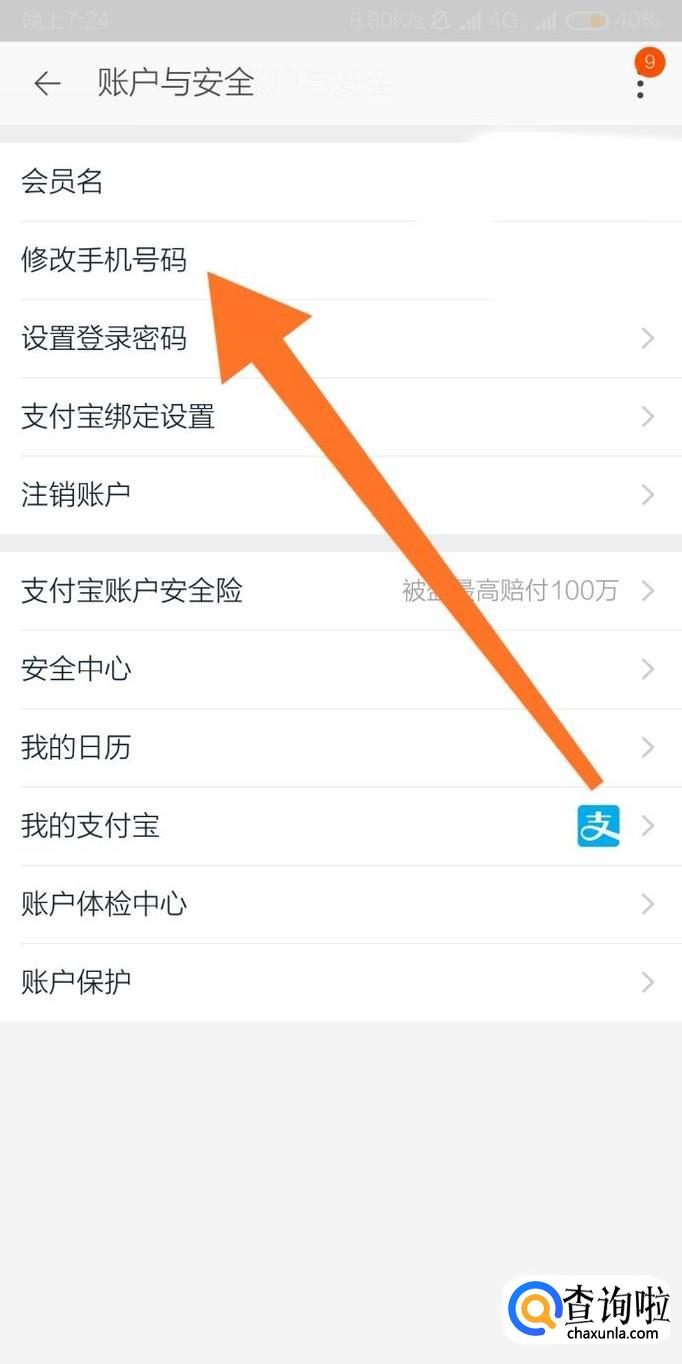
Task: Tap the battery indicator in status bar
Action: (x=587, y=20)
